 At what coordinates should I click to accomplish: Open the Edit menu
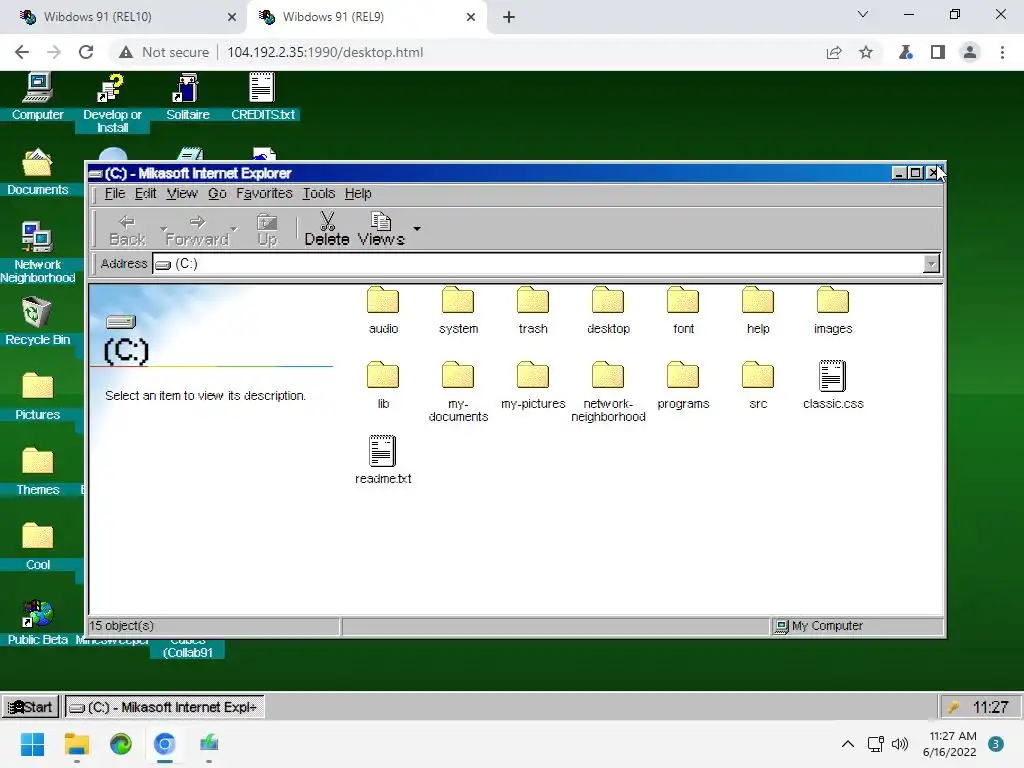(x=145, y=193)
